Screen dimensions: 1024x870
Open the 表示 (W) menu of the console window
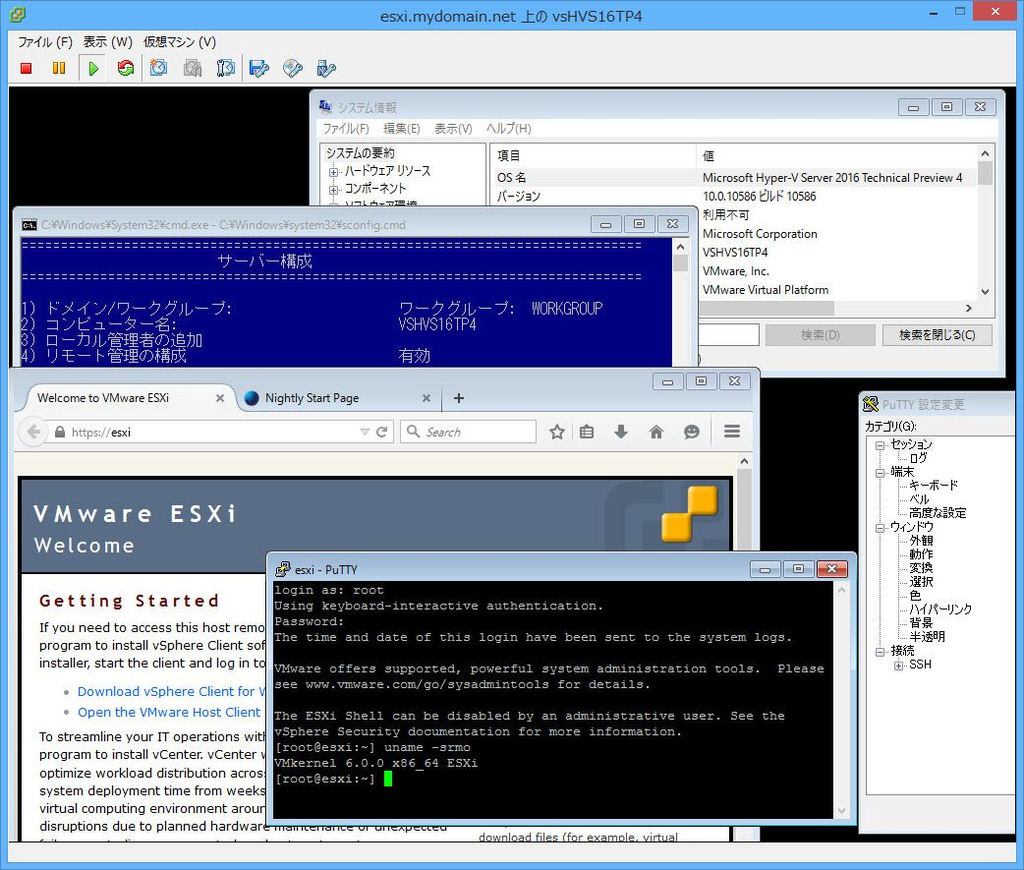108,42
